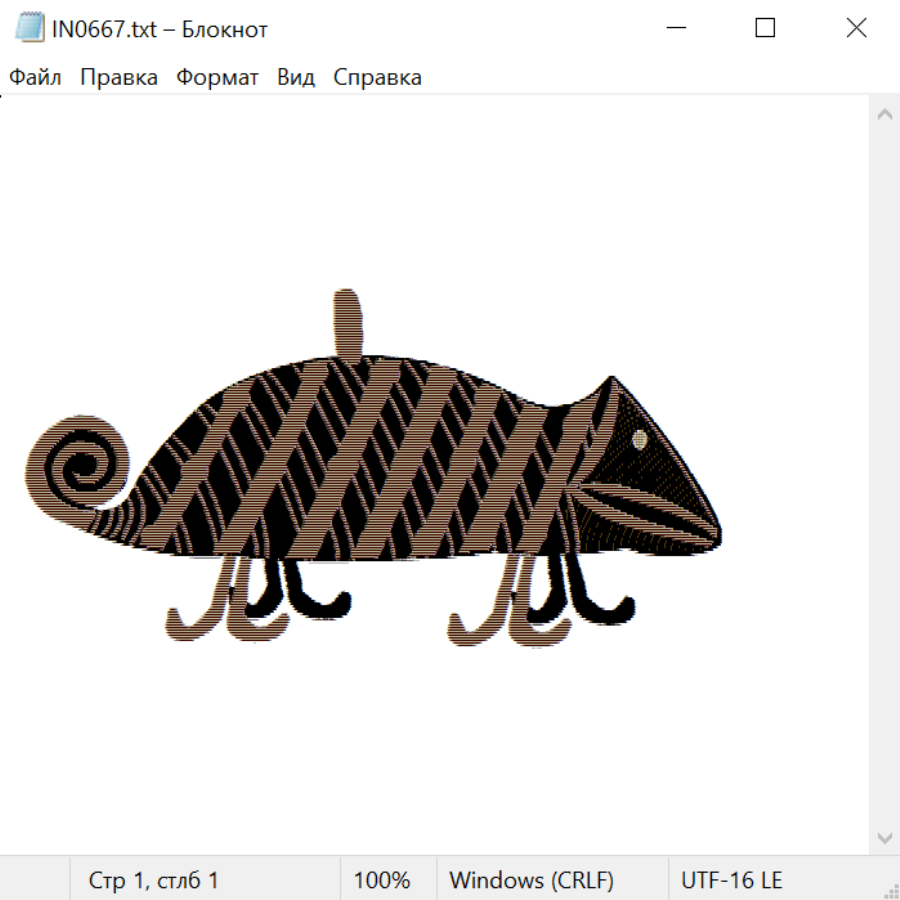Screen dimensions: 900x900
Task: Open the Правка menu
Action: click(x=118, y=78)
